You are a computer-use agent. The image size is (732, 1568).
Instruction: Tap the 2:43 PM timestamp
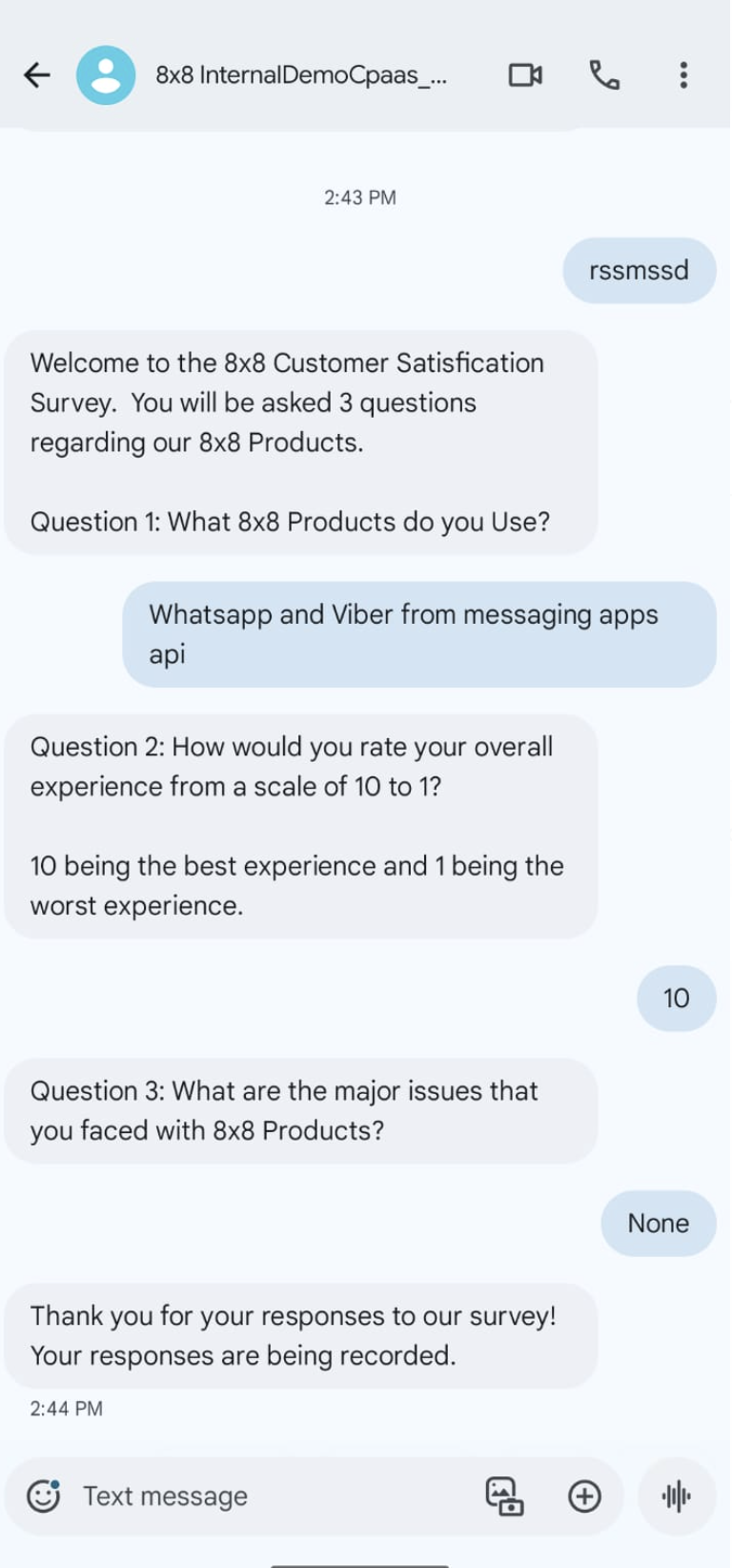tap(360, 197)
